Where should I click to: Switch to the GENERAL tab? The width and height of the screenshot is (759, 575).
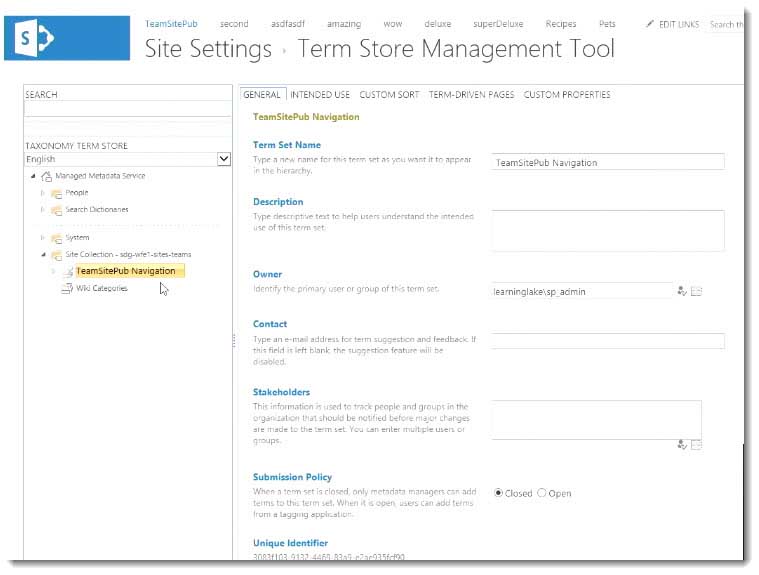click(262, 95)
